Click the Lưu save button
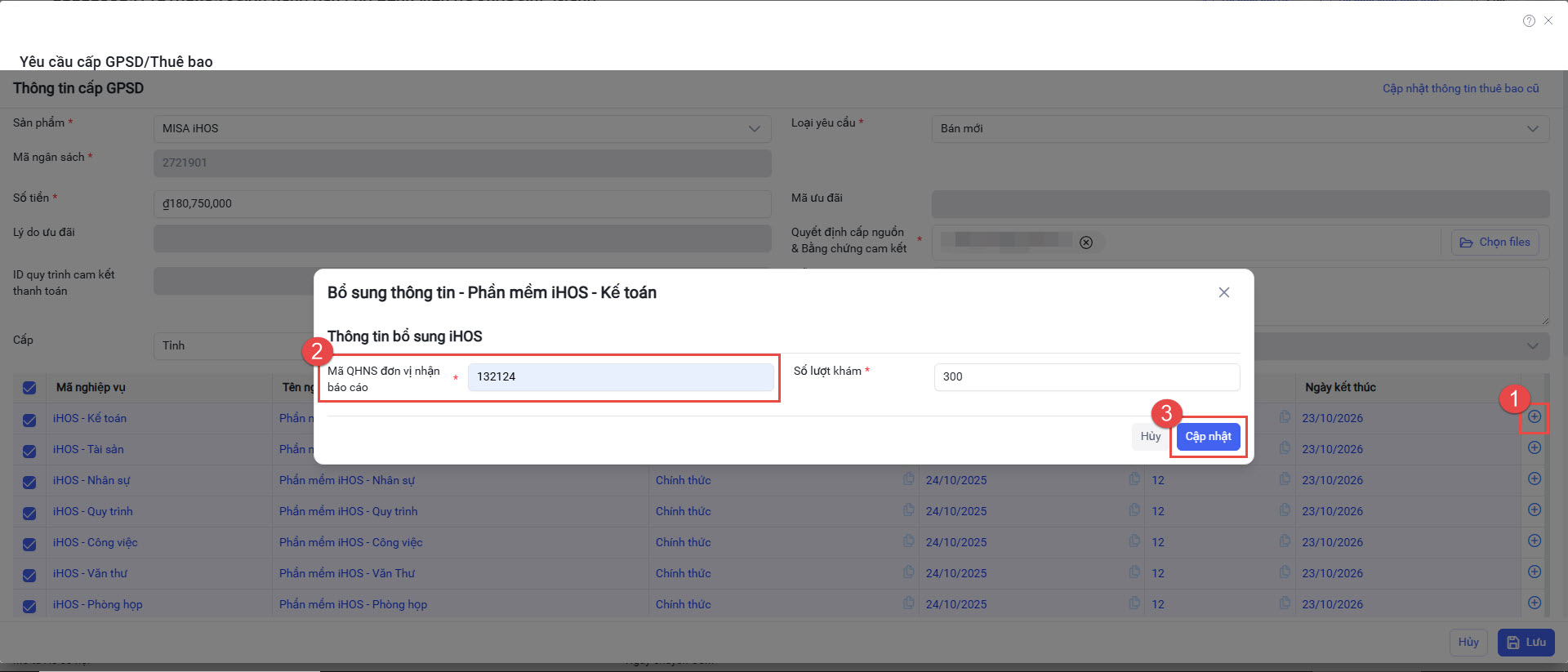This screenshot has width=1568, height=672. [1526, 643]
